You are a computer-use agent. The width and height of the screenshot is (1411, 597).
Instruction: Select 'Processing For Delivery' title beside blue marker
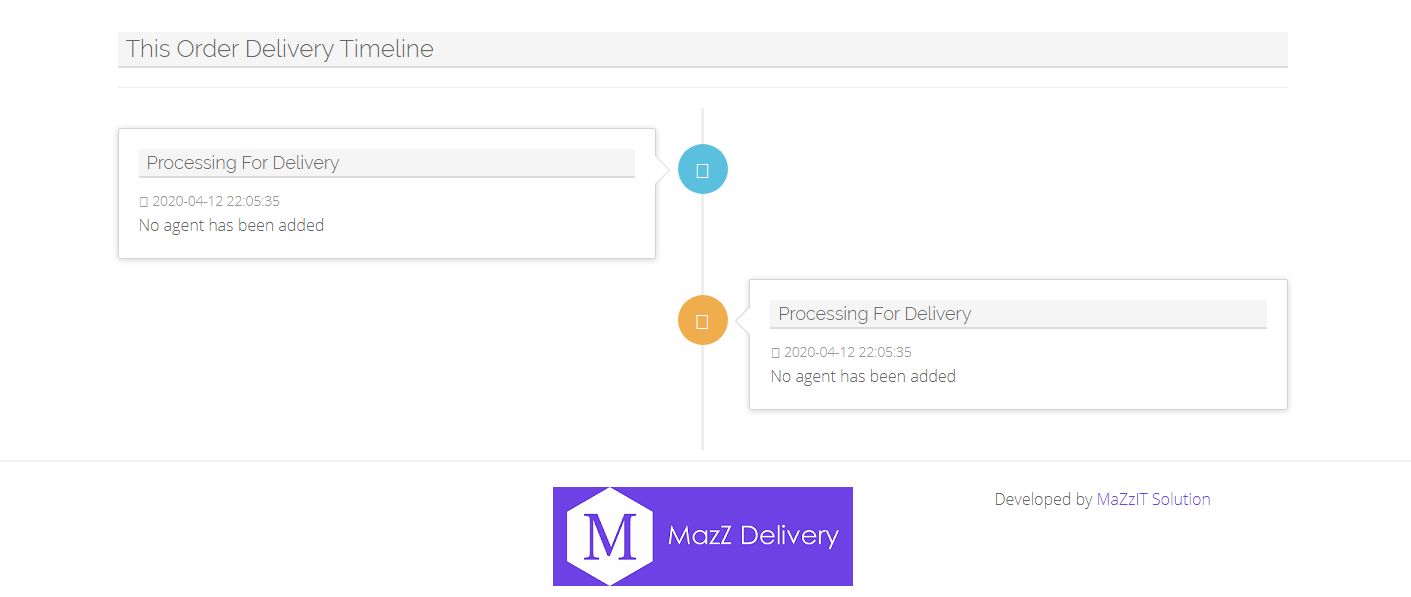tap(243, 163)
